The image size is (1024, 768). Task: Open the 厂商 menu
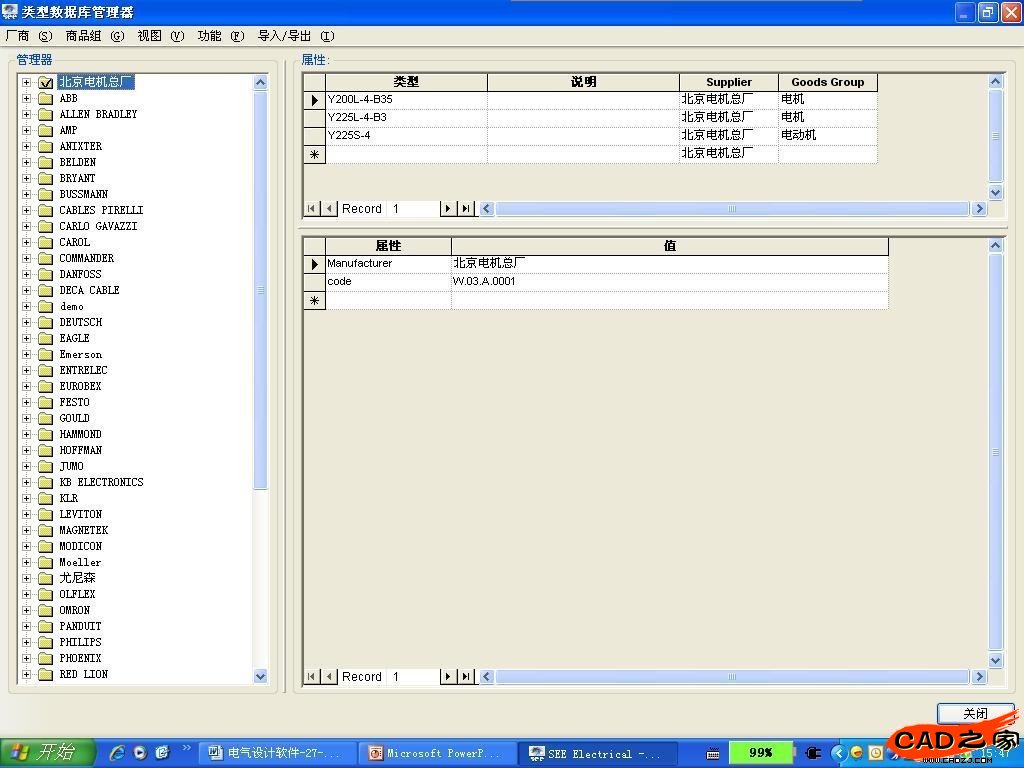pos(29,36)
